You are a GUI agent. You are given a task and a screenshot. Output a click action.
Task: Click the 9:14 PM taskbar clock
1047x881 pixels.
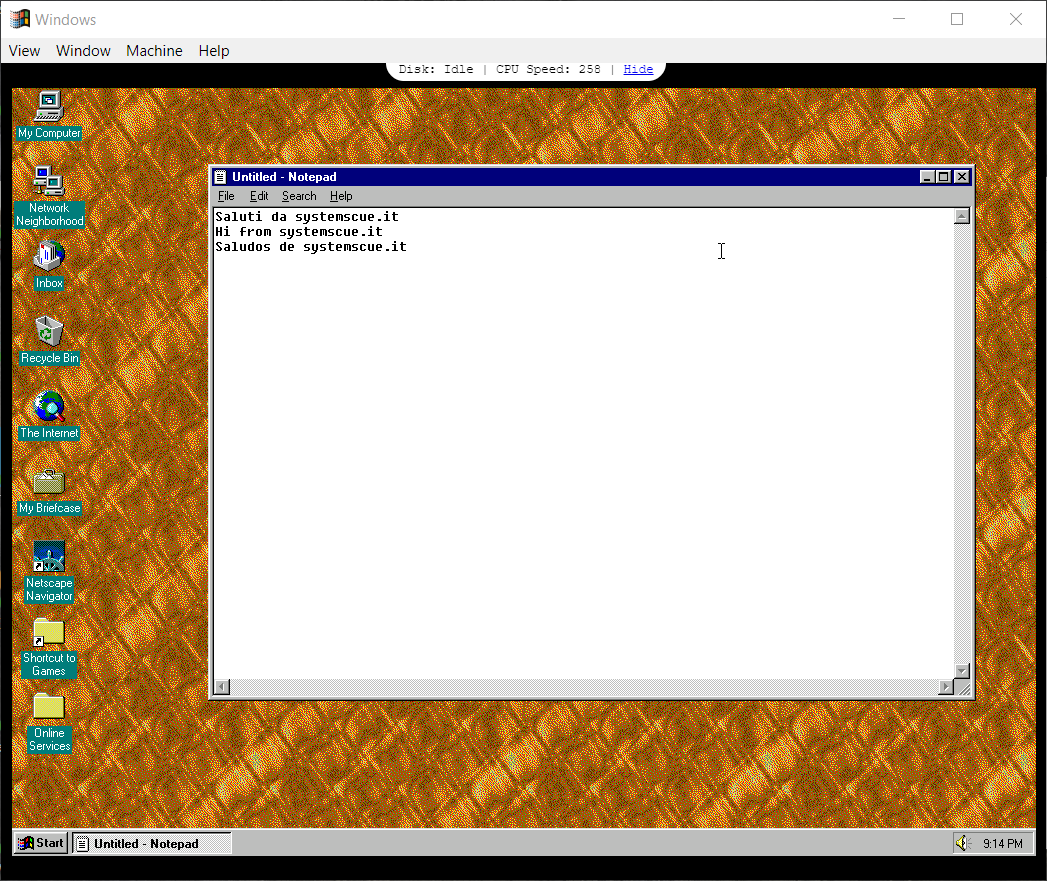click(1002, 844)
